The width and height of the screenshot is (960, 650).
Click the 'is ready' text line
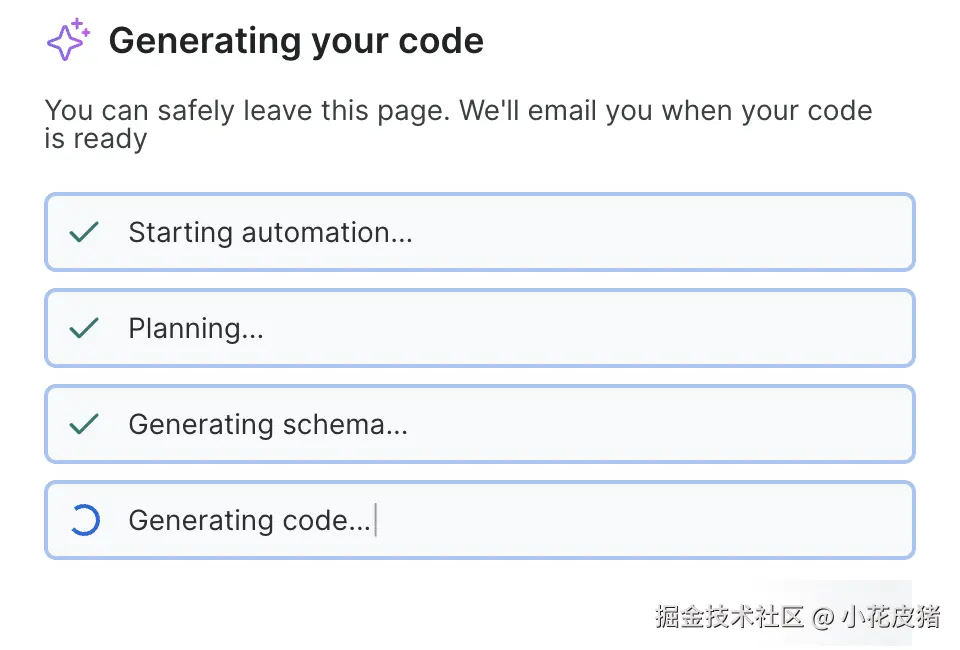(96, 139)
